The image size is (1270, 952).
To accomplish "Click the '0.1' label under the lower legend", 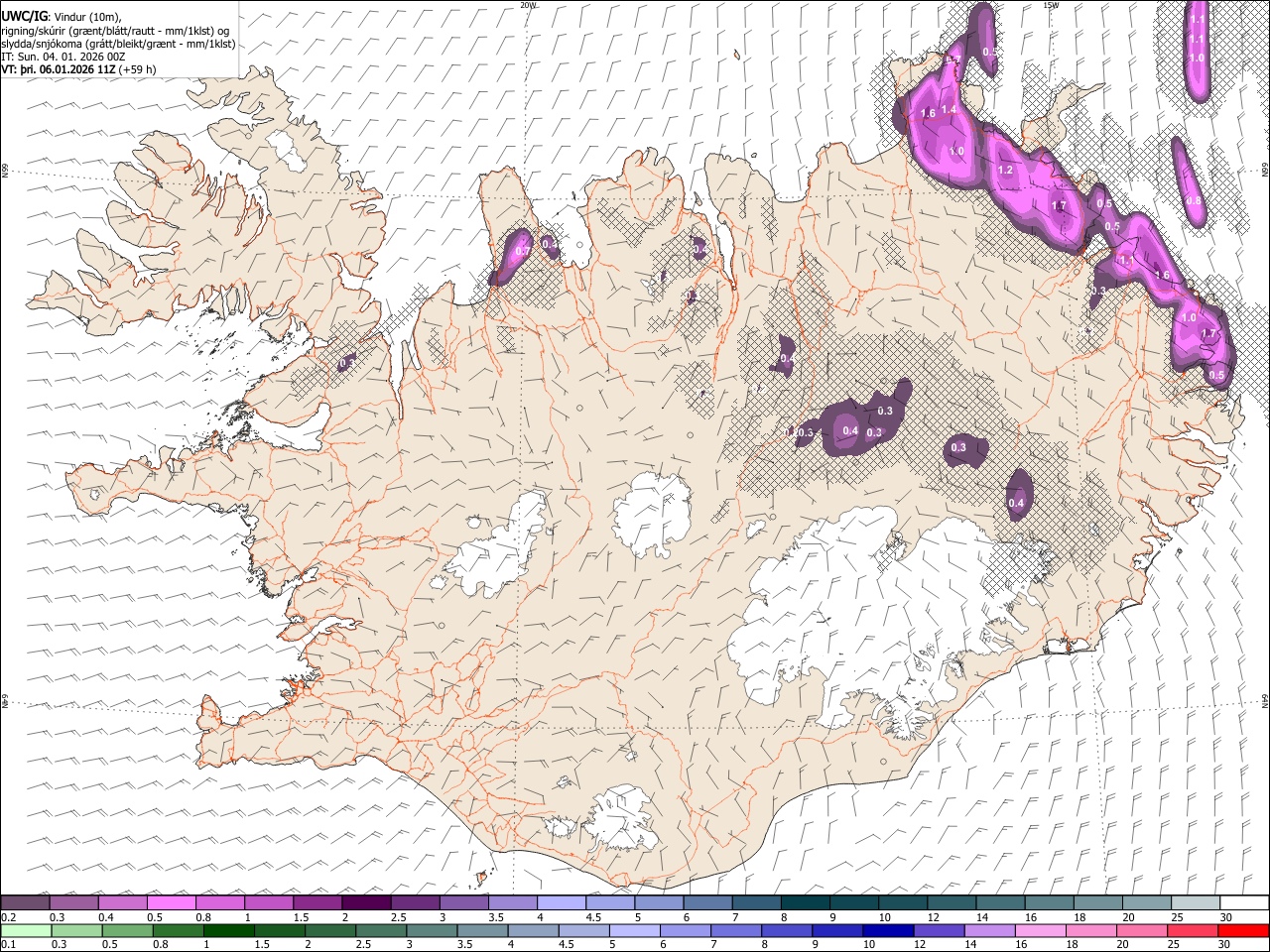I will pyautogui.click(x=8, y=945).
